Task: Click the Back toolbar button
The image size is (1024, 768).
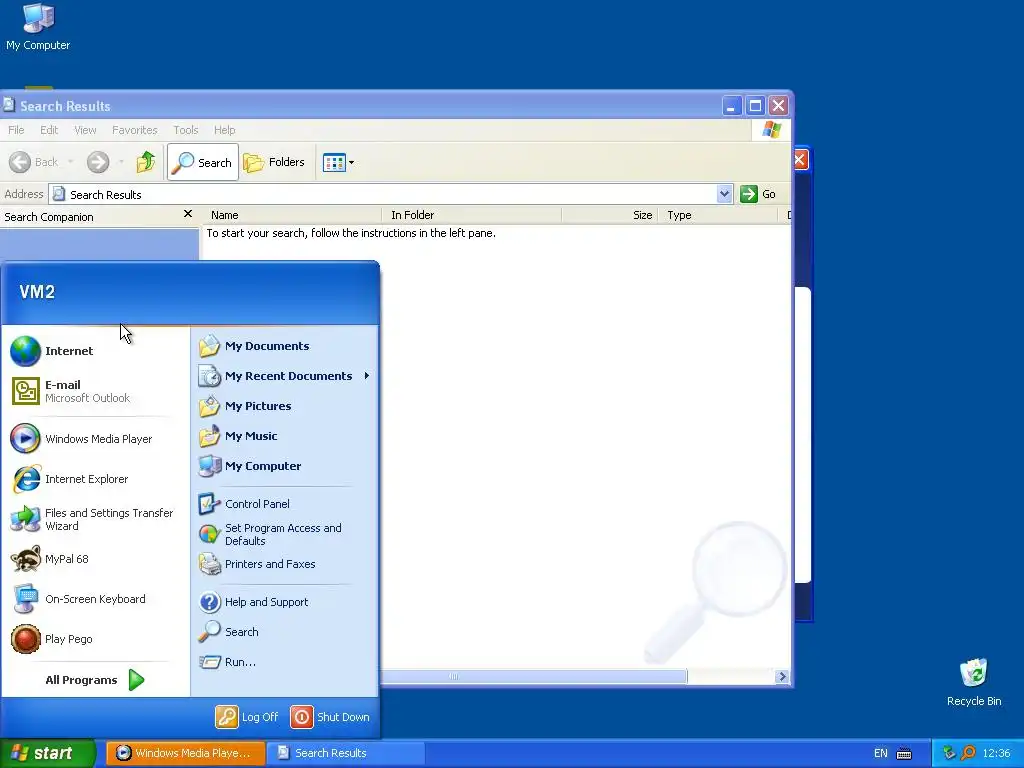Action: 34,162
